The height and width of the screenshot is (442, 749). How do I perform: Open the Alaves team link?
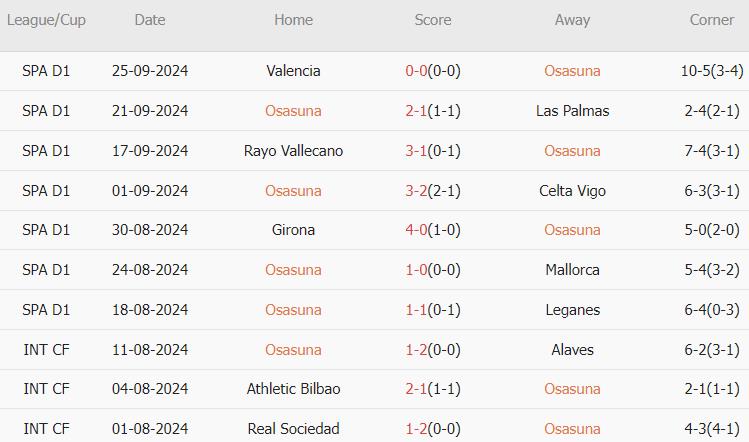[x=572, y=350]
